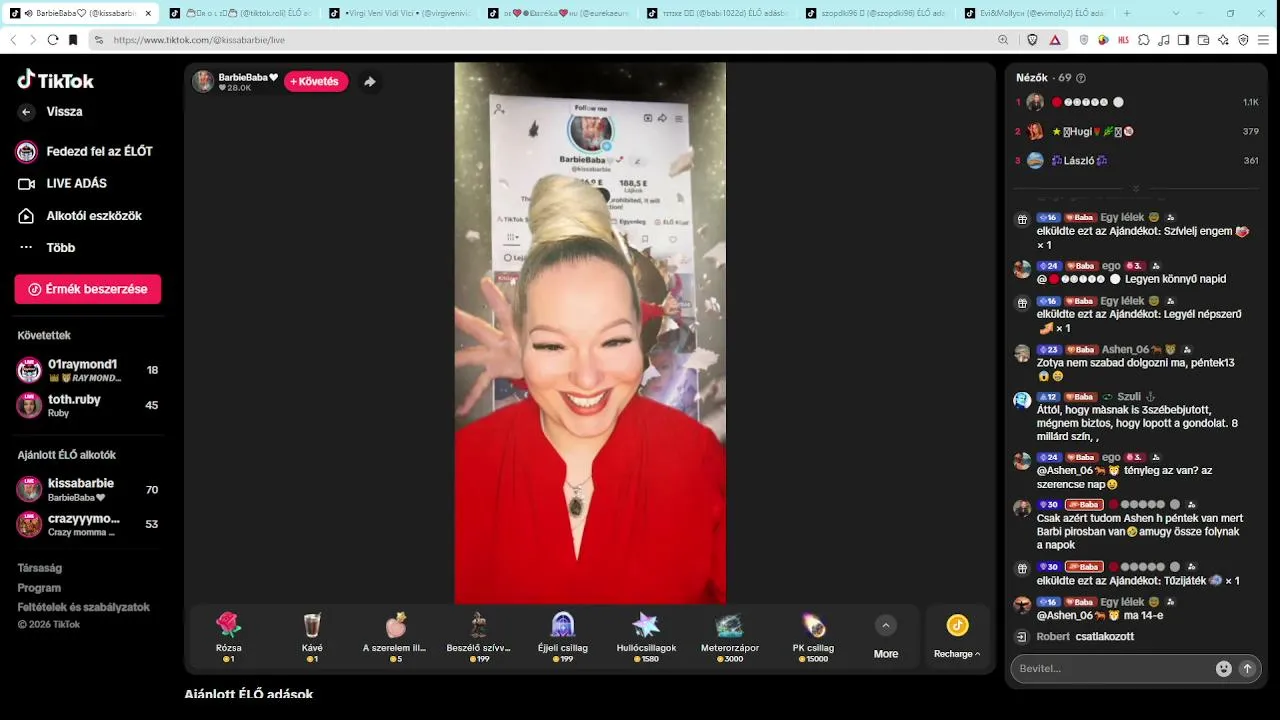The width and height of the screenshot is (1280, 720).
Task: Click the music note toolbar icon
Action: click(1163, 40)
